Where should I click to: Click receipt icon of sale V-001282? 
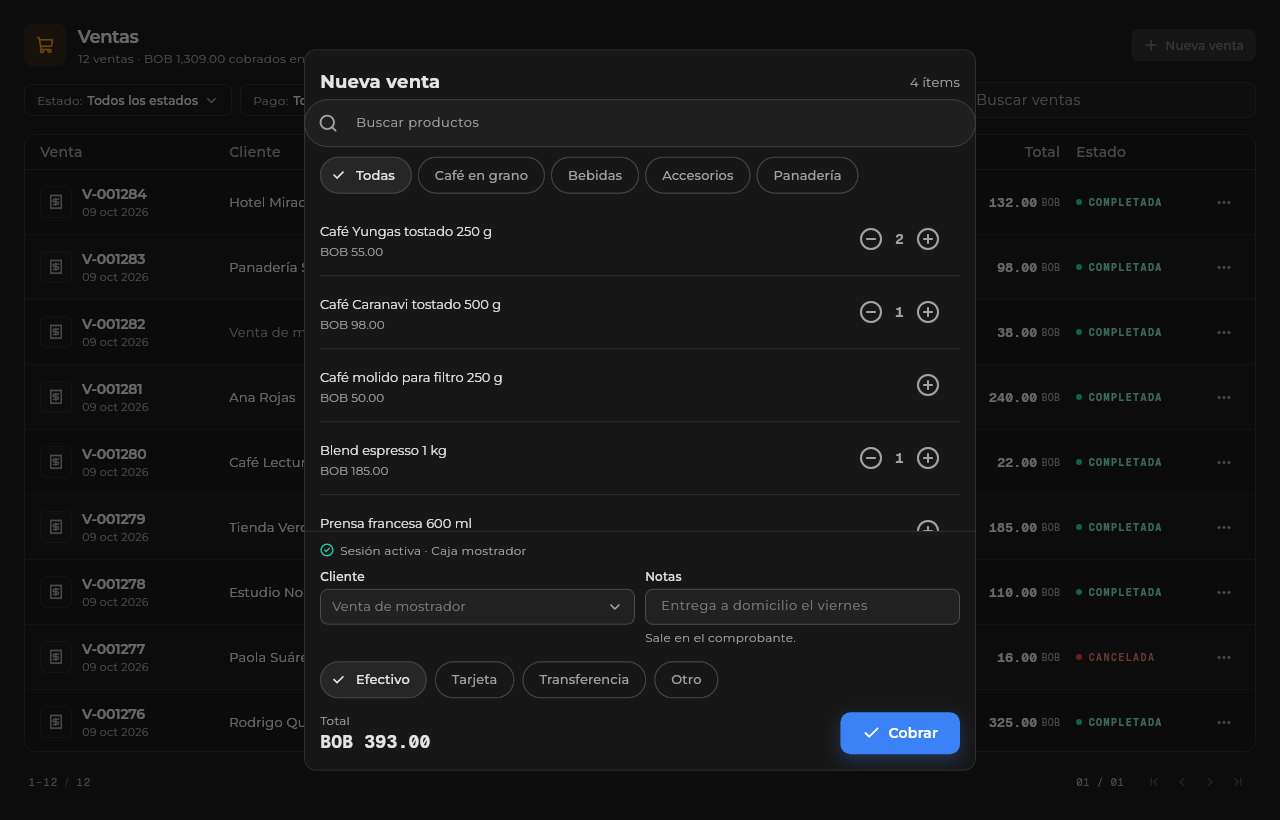point(56,332)
